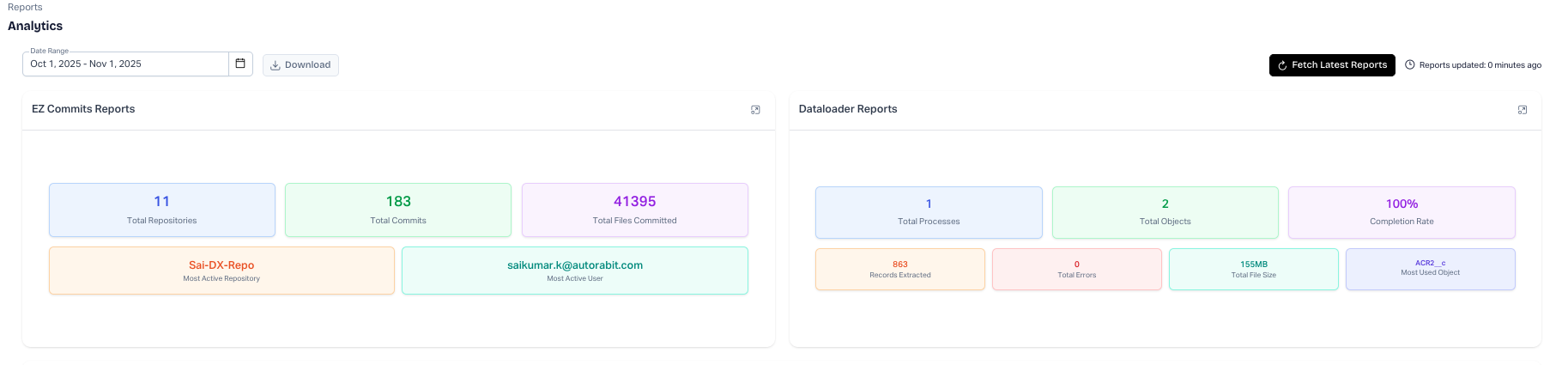
Task: Click the Most Active Repository card
Action: 221,271
